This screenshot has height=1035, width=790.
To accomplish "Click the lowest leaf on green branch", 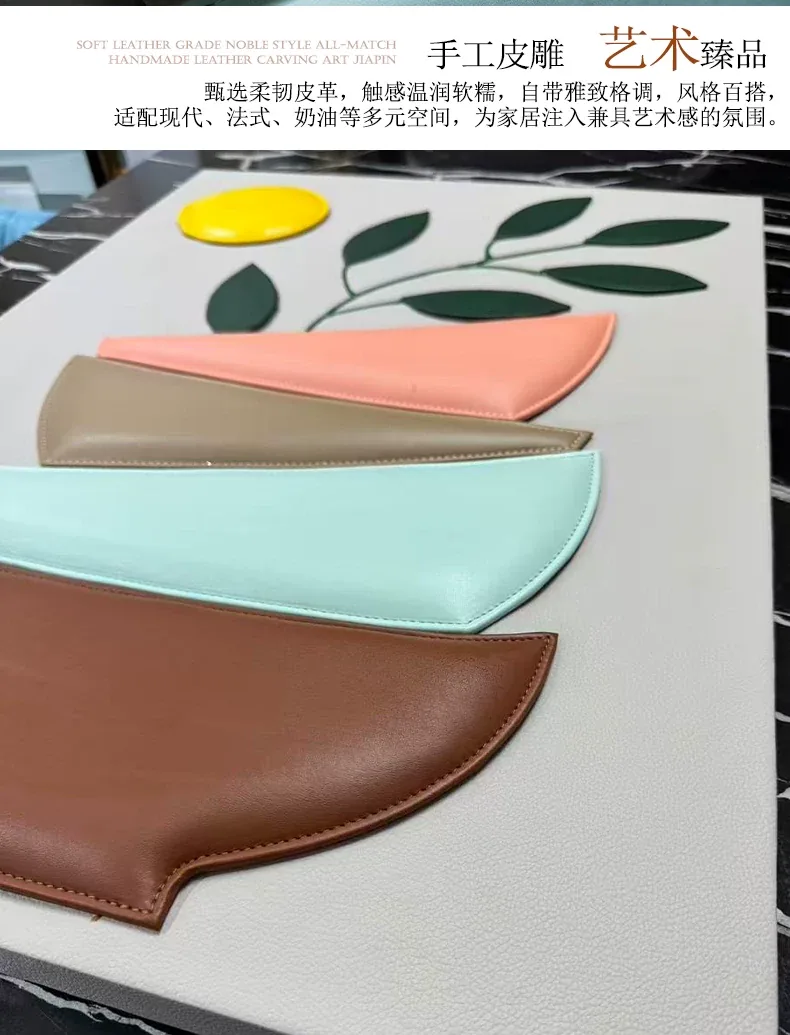I will tap(486, 304).
